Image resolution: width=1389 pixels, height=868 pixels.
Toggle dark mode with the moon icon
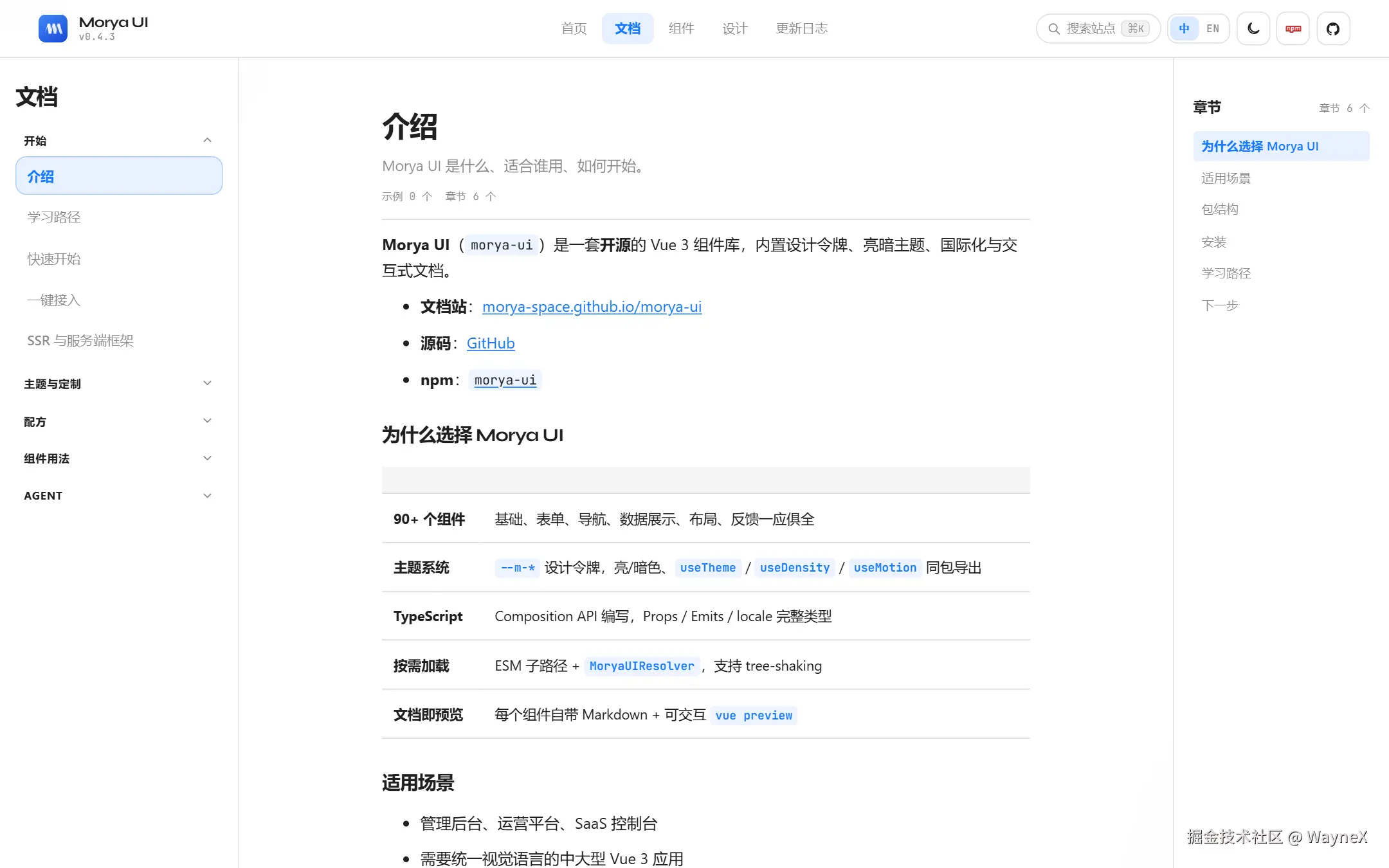(x=1253, y=28)
